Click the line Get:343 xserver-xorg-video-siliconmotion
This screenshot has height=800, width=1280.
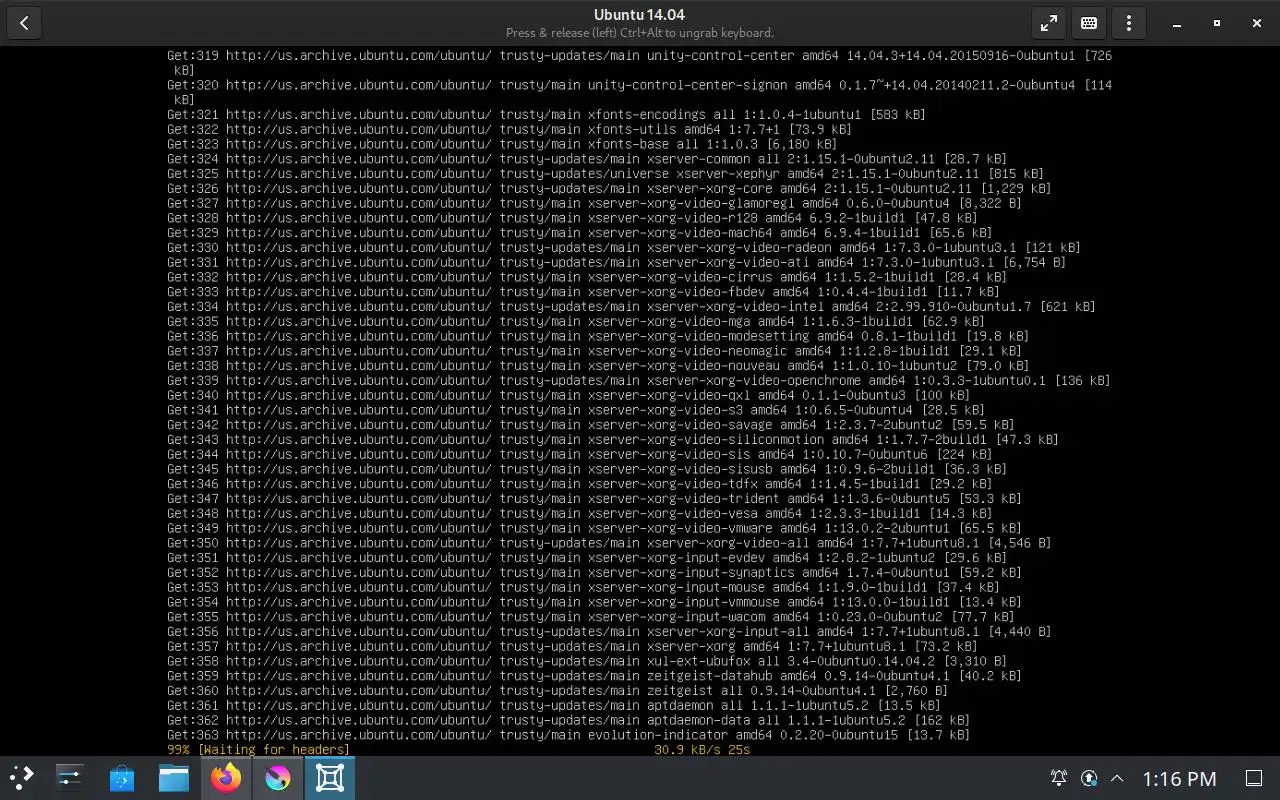click(x=612, y=440)
